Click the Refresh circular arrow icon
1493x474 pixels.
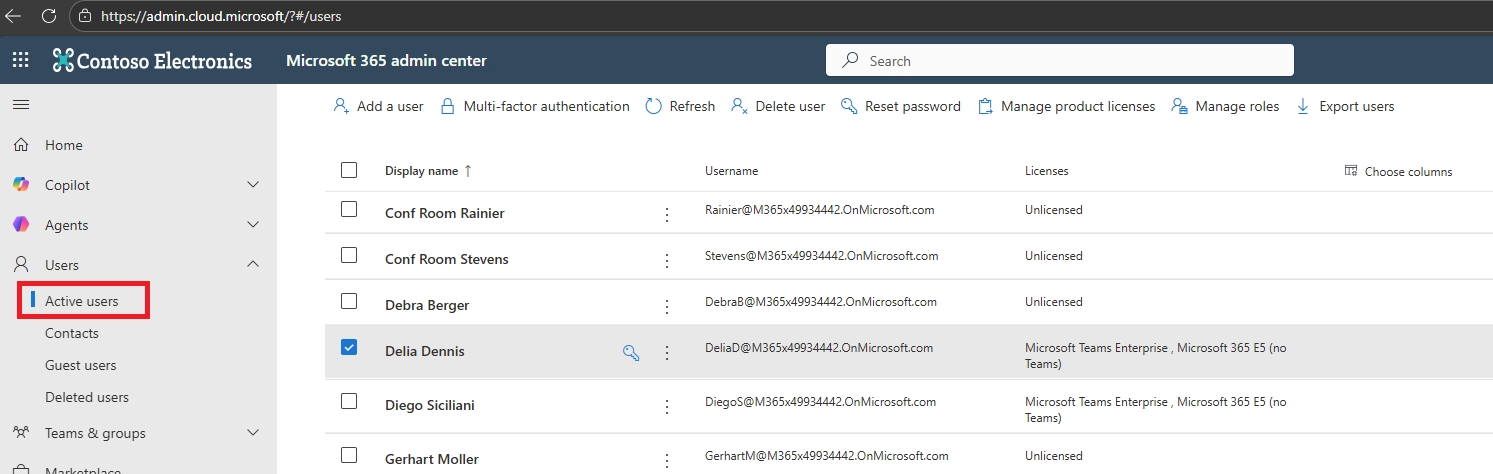(653, 106)
